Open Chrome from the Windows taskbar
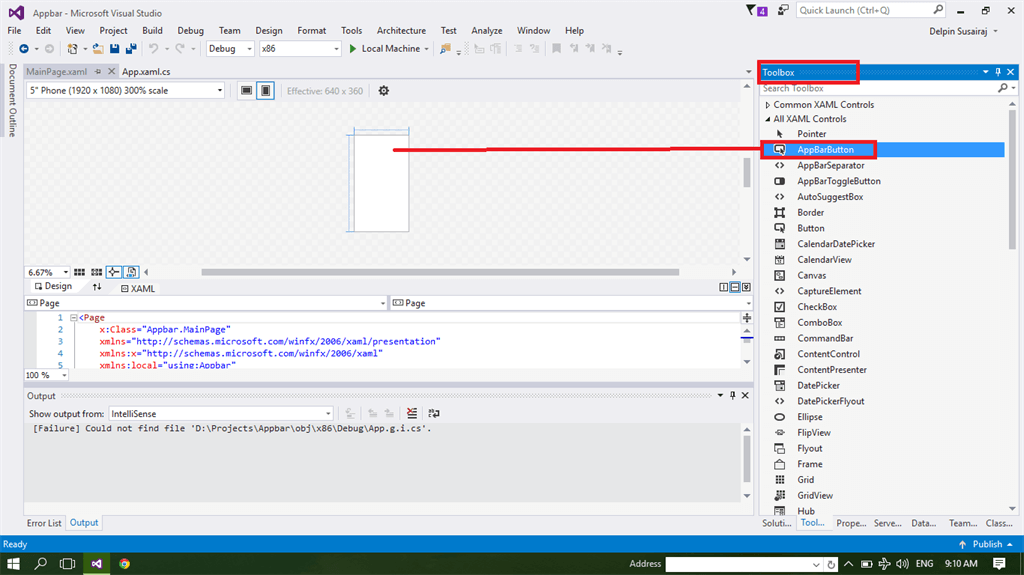This screenshot has width=1024, height=575. 124,564
